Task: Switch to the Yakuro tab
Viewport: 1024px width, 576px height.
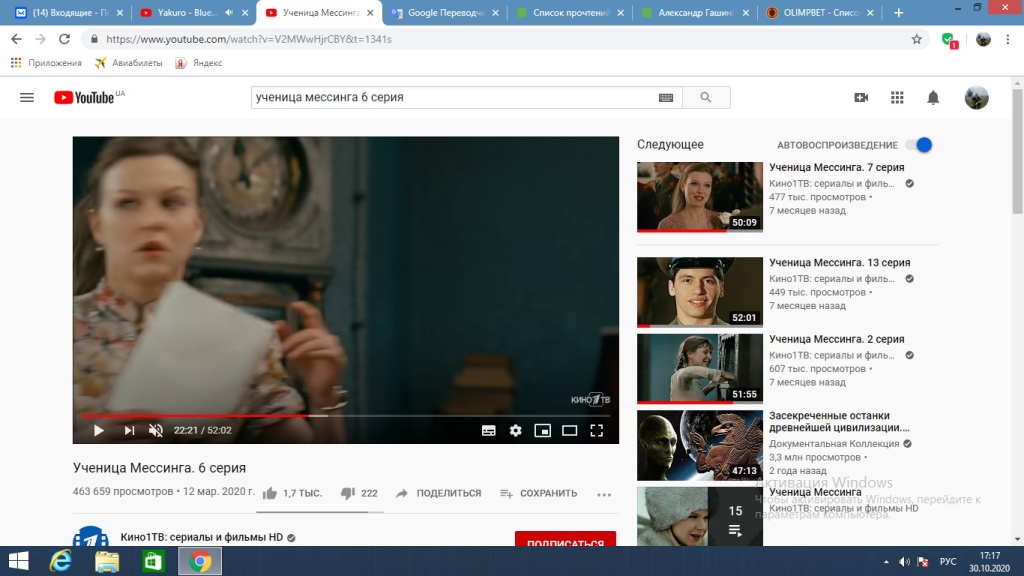Action: 186,12
